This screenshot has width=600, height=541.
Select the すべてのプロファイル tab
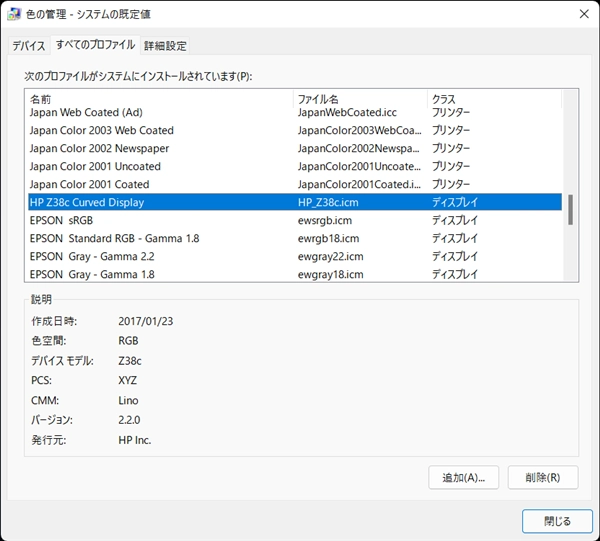(x=95, y=45)
